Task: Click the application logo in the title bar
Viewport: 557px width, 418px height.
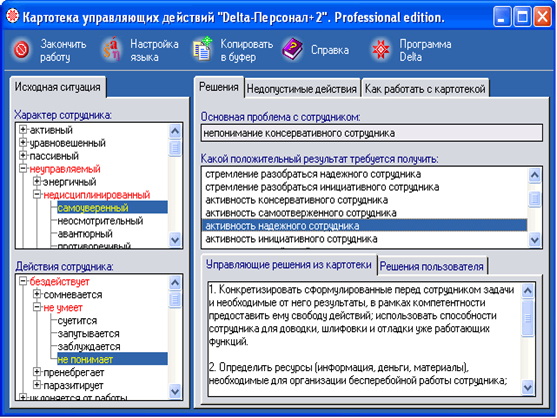Action: click(12, 16)
